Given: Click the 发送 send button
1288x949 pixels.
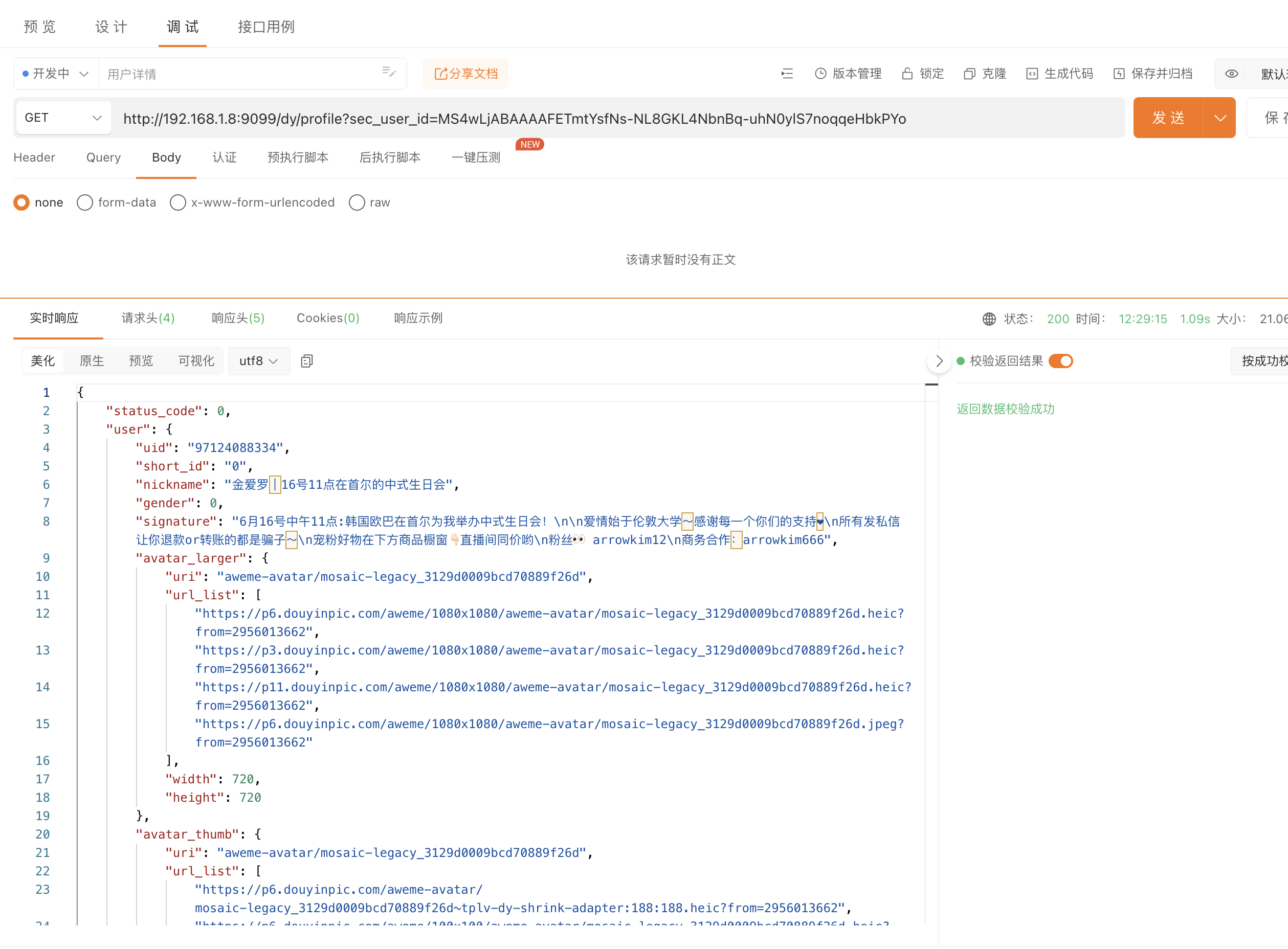Looking at the screenshot, I should 1169,118.
